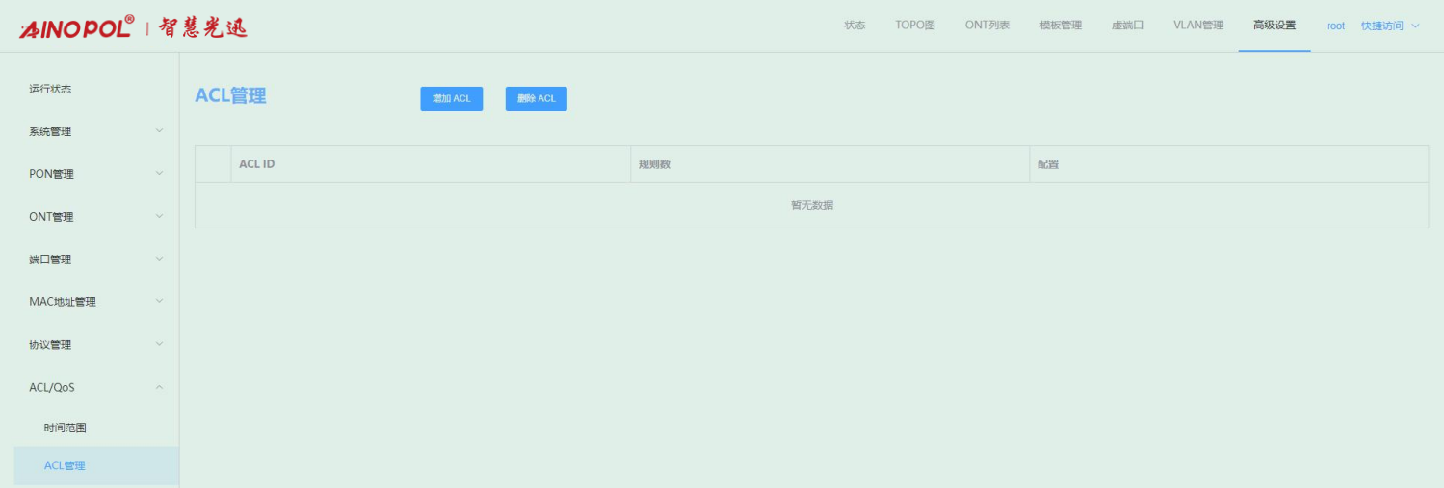
Task: Switch to the 状态 top tab
Action: (x=854, y=26)
